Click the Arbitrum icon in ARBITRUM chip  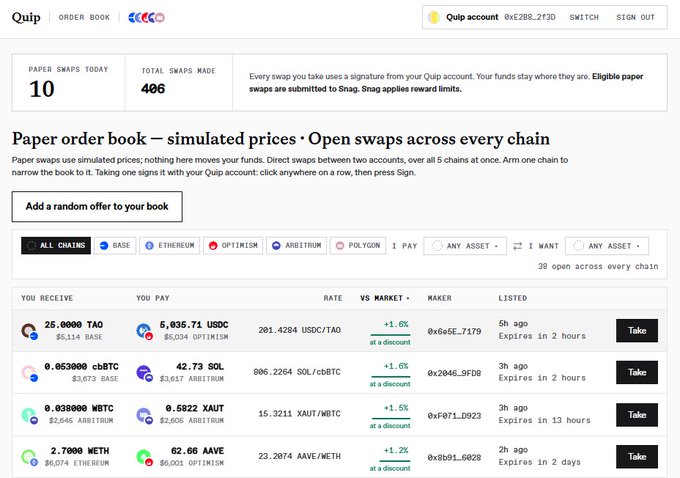coord(276,246)
